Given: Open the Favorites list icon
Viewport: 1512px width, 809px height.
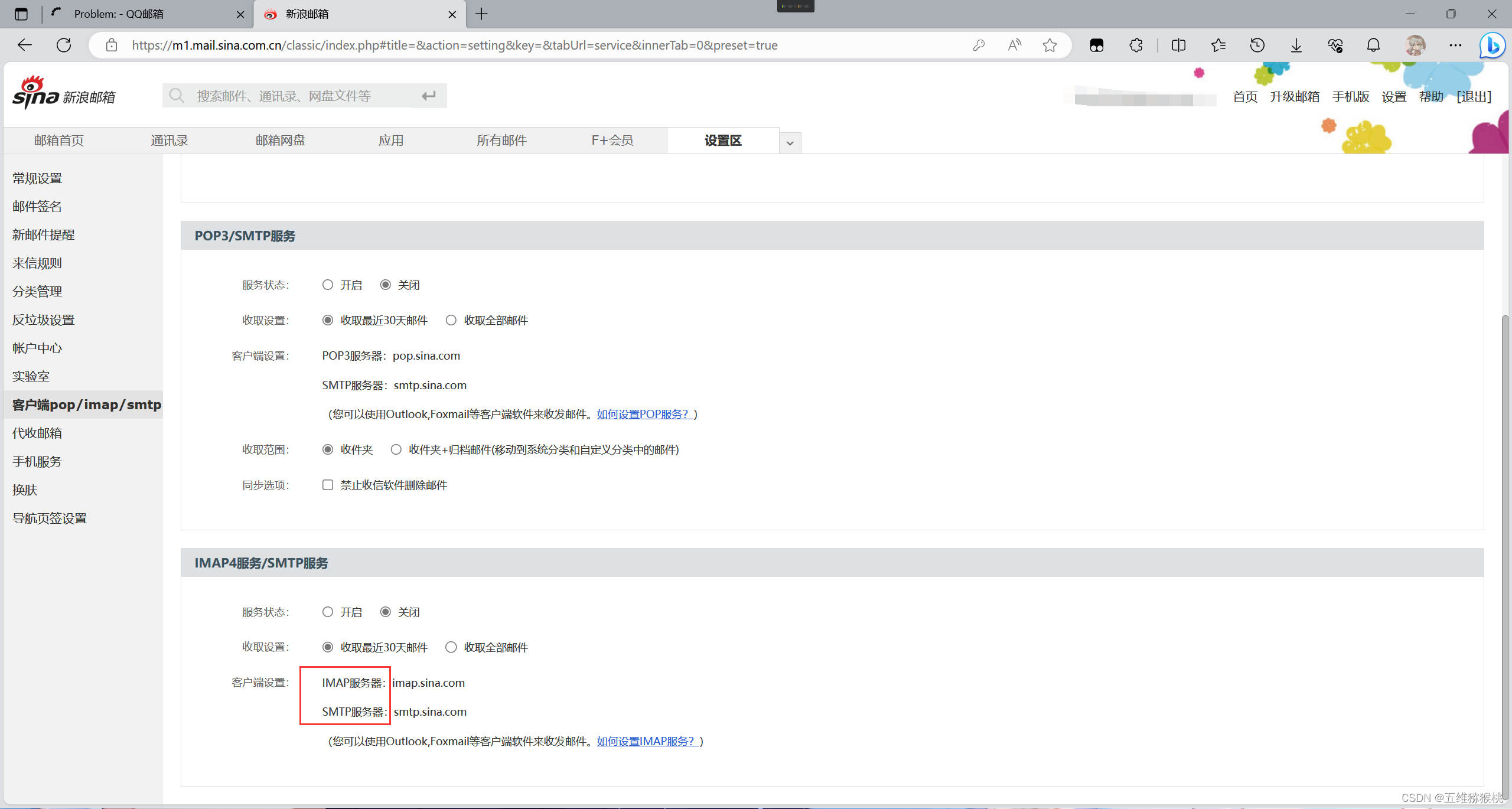Looking at the screenshot, I should coord(1218,45).
